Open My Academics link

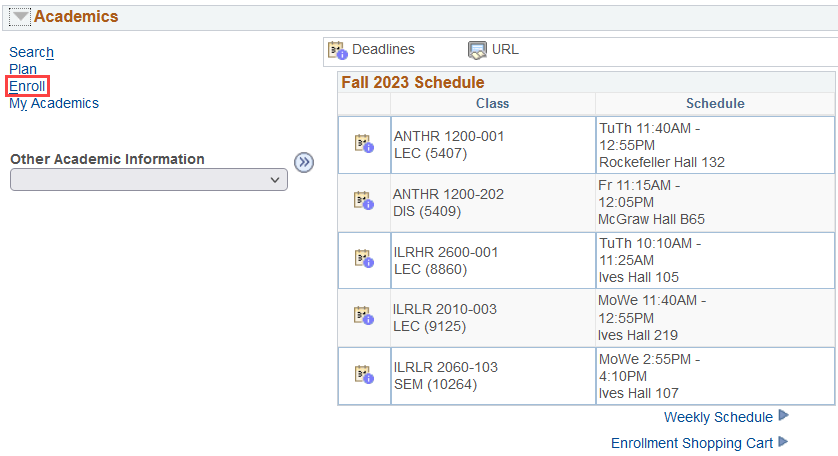[x=54, y=103]
